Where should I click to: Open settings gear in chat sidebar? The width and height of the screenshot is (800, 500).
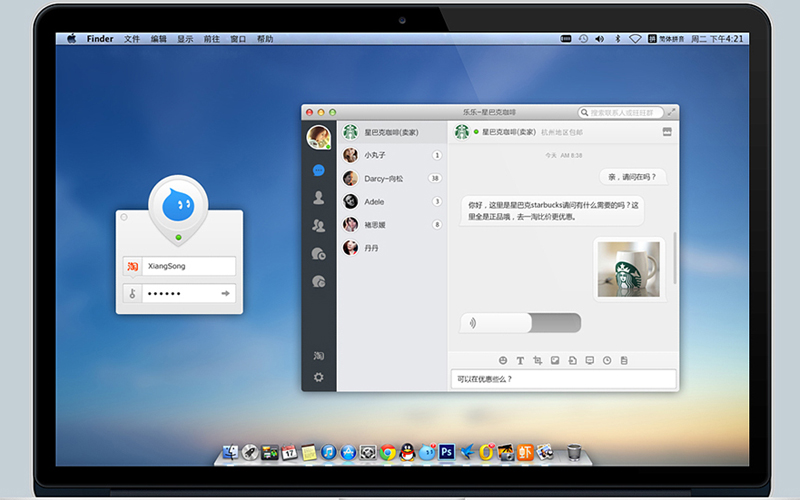point(318,377)
